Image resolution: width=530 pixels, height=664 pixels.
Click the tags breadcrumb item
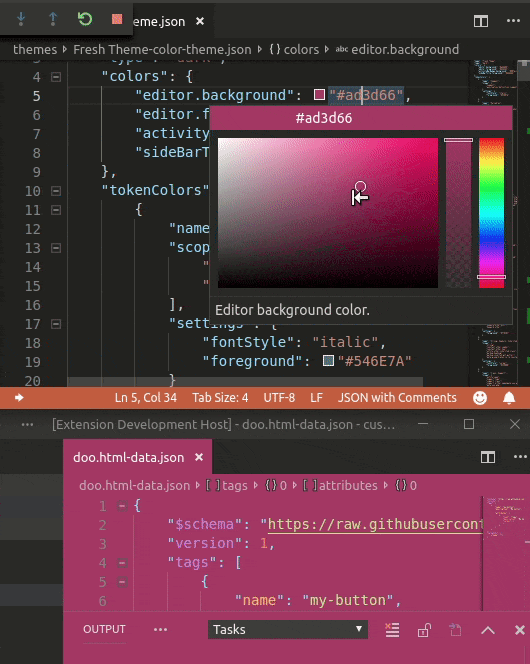click(x=226, y=485)
